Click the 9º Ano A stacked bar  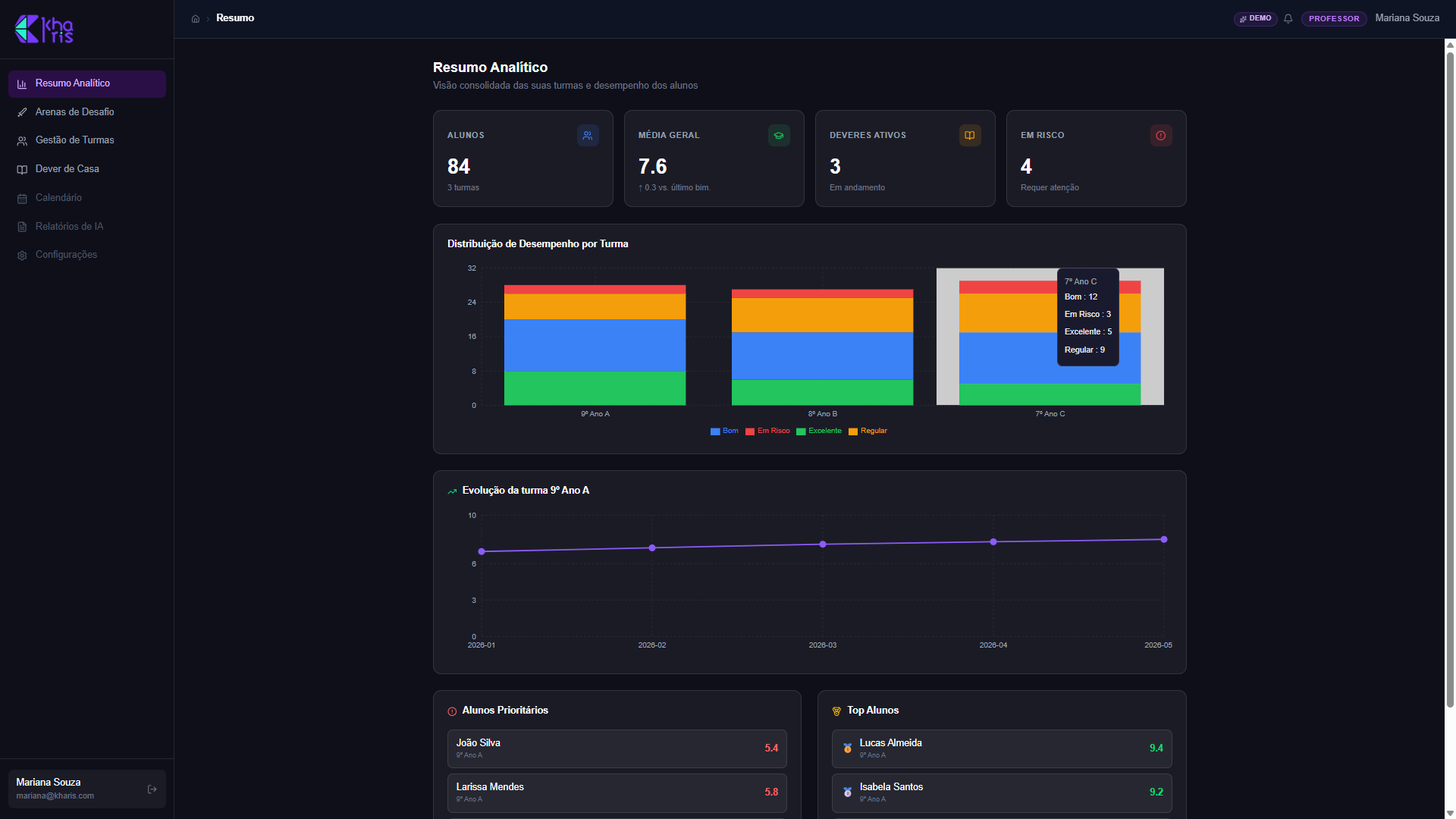[x=595, y=345]
